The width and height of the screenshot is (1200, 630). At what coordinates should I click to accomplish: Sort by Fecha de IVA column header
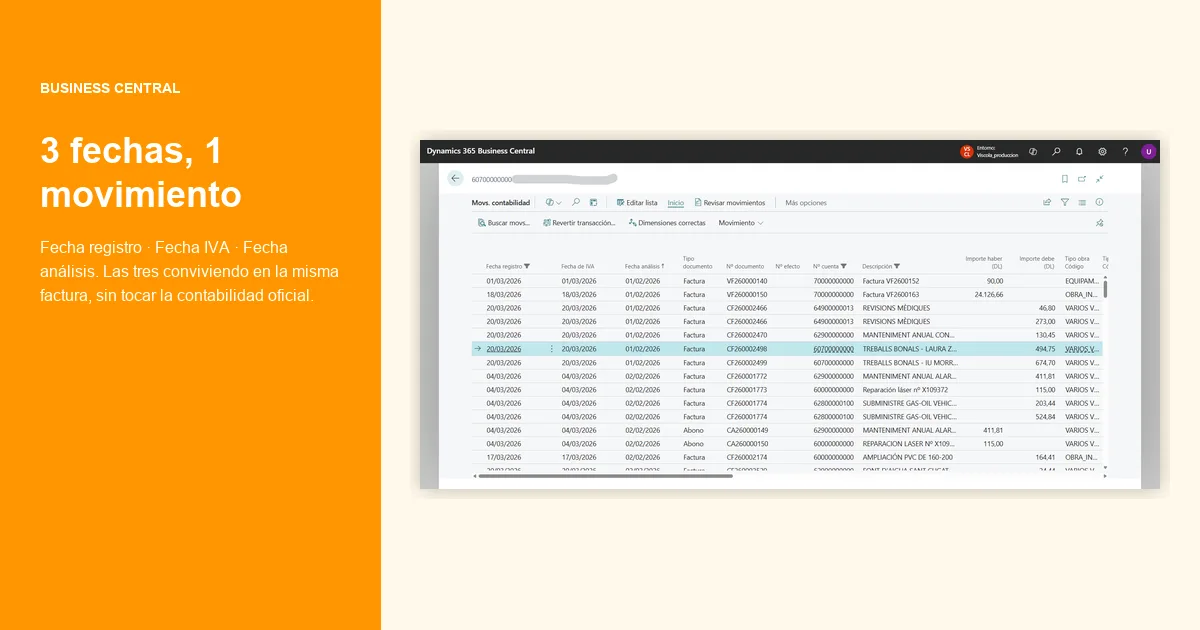coord(578,266)
